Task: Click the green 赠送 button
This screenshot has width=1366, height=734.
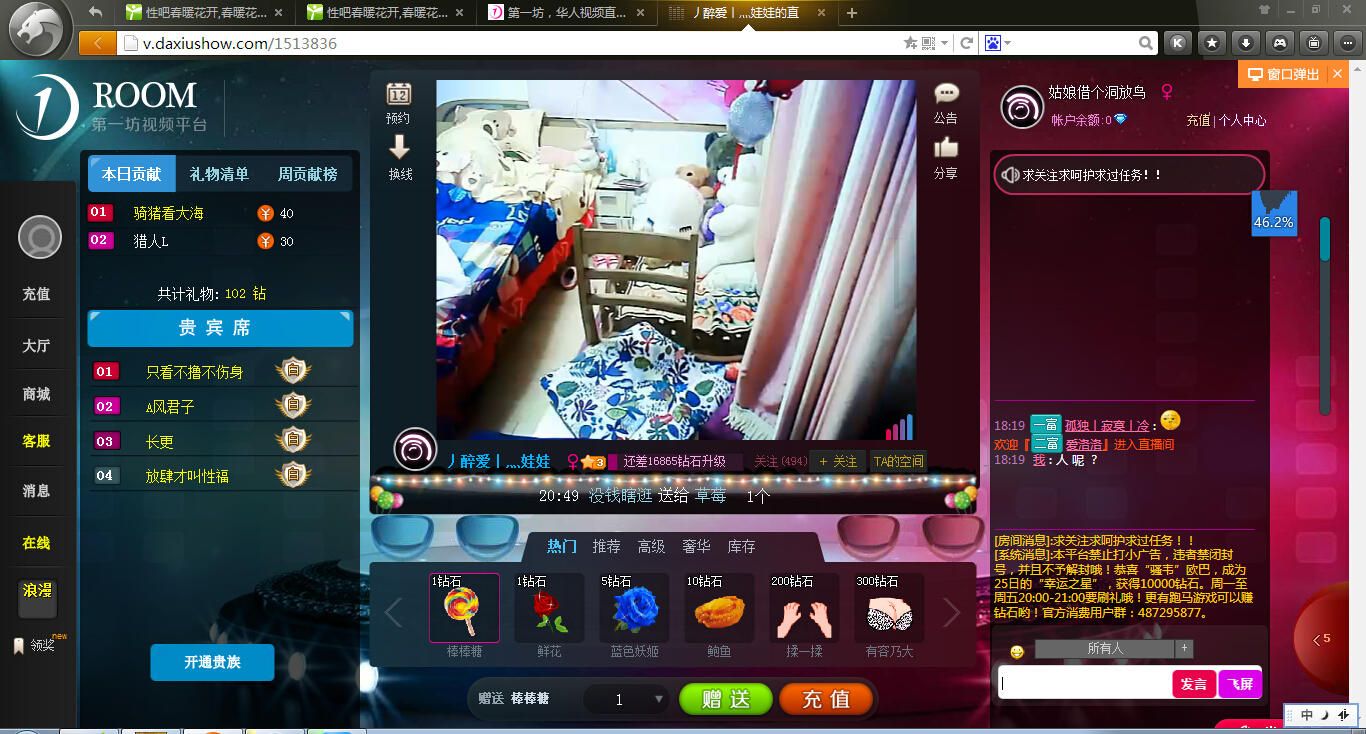Action: tap(726, 699)
